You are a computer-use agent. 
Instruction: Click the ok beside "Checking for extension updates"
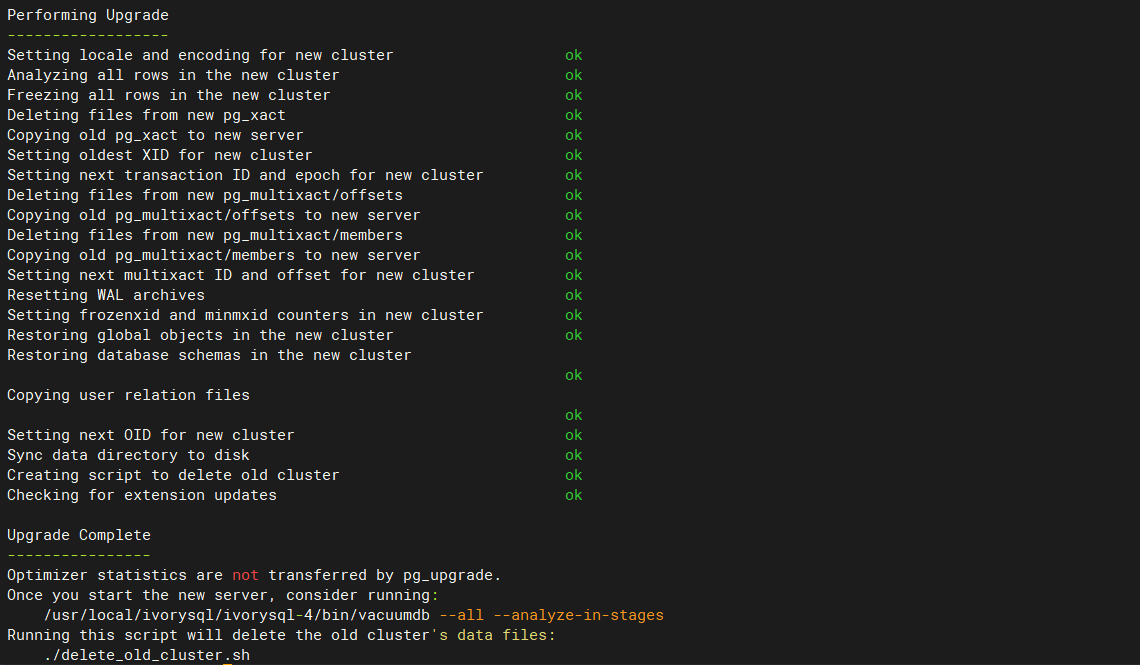[573, 495]
